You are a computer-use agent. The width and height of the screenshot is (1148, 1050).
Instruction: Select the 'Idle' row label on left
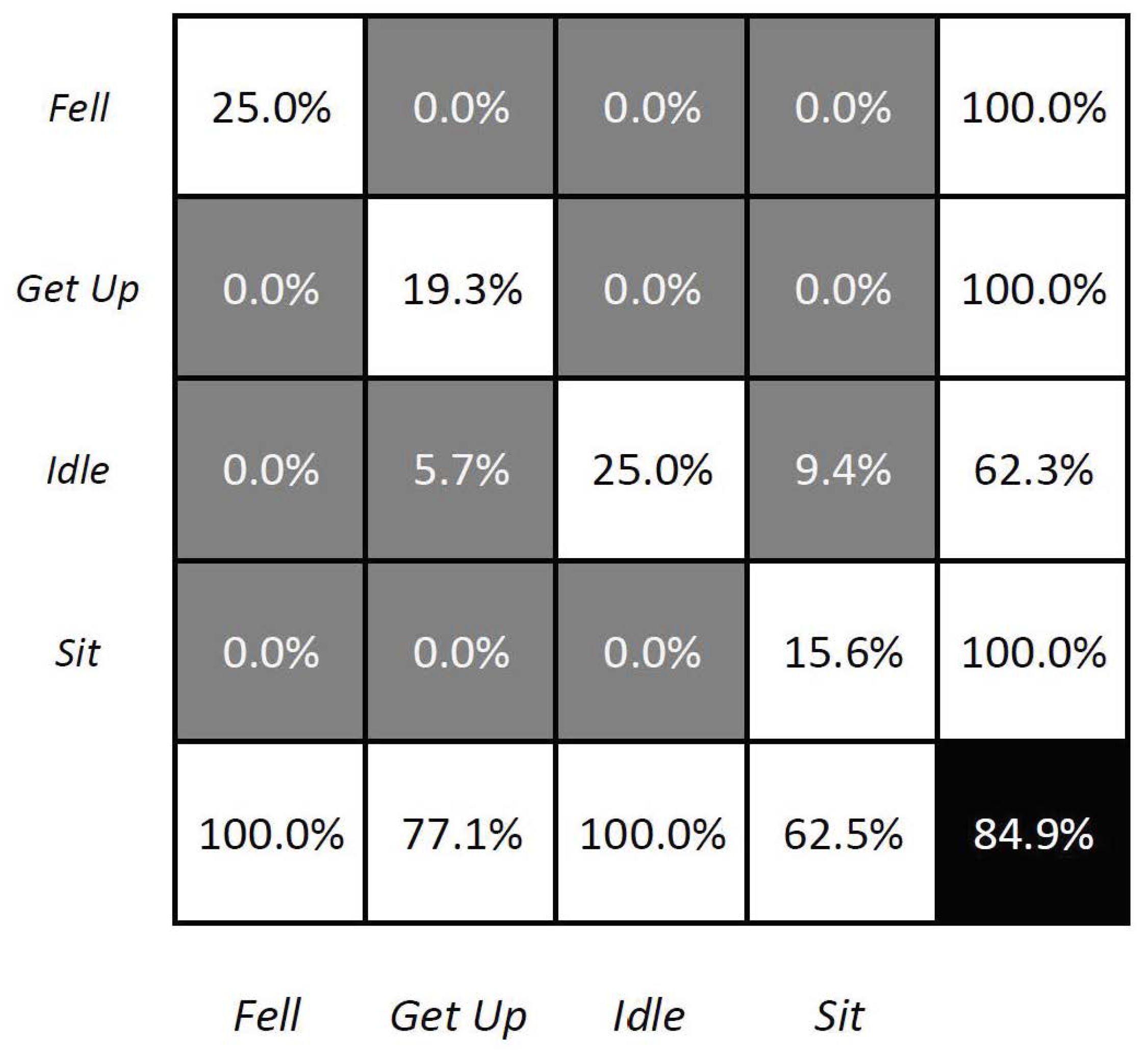(x=78, y=470)
